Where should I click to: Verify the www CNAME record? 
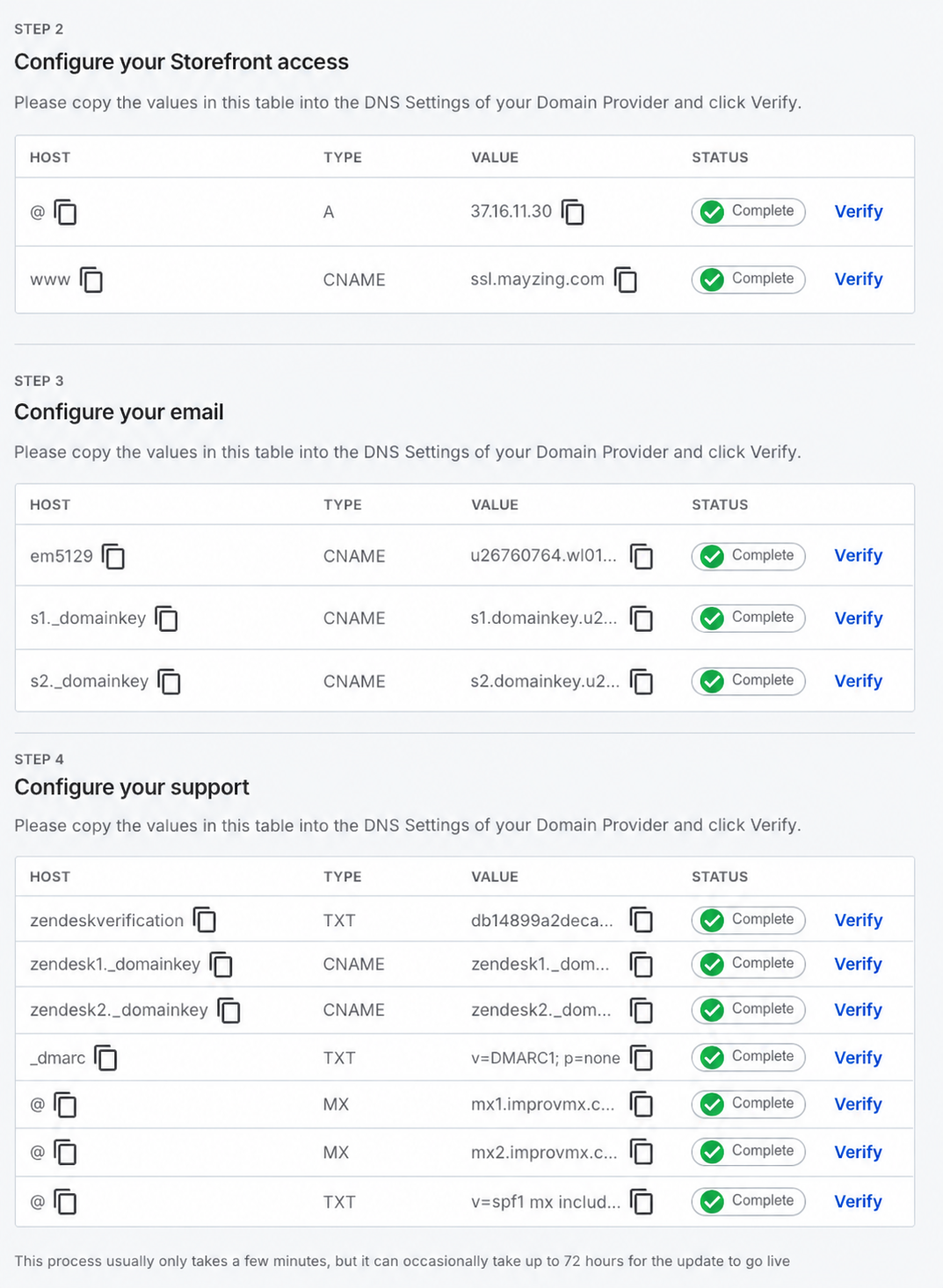(859, 279)
